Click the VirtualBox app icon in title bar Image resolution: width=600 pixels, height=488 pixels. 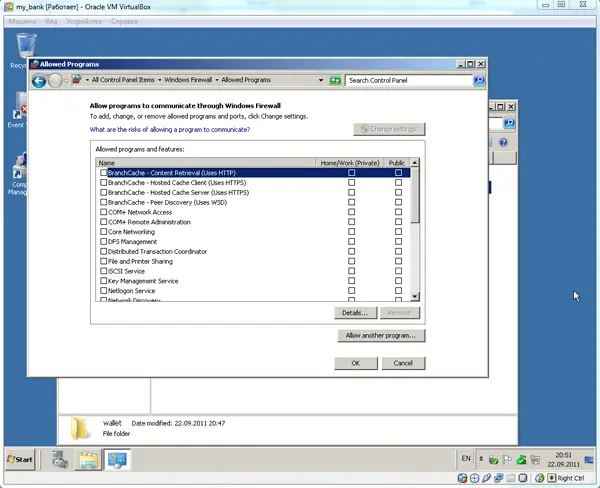(x=8, y=7)
